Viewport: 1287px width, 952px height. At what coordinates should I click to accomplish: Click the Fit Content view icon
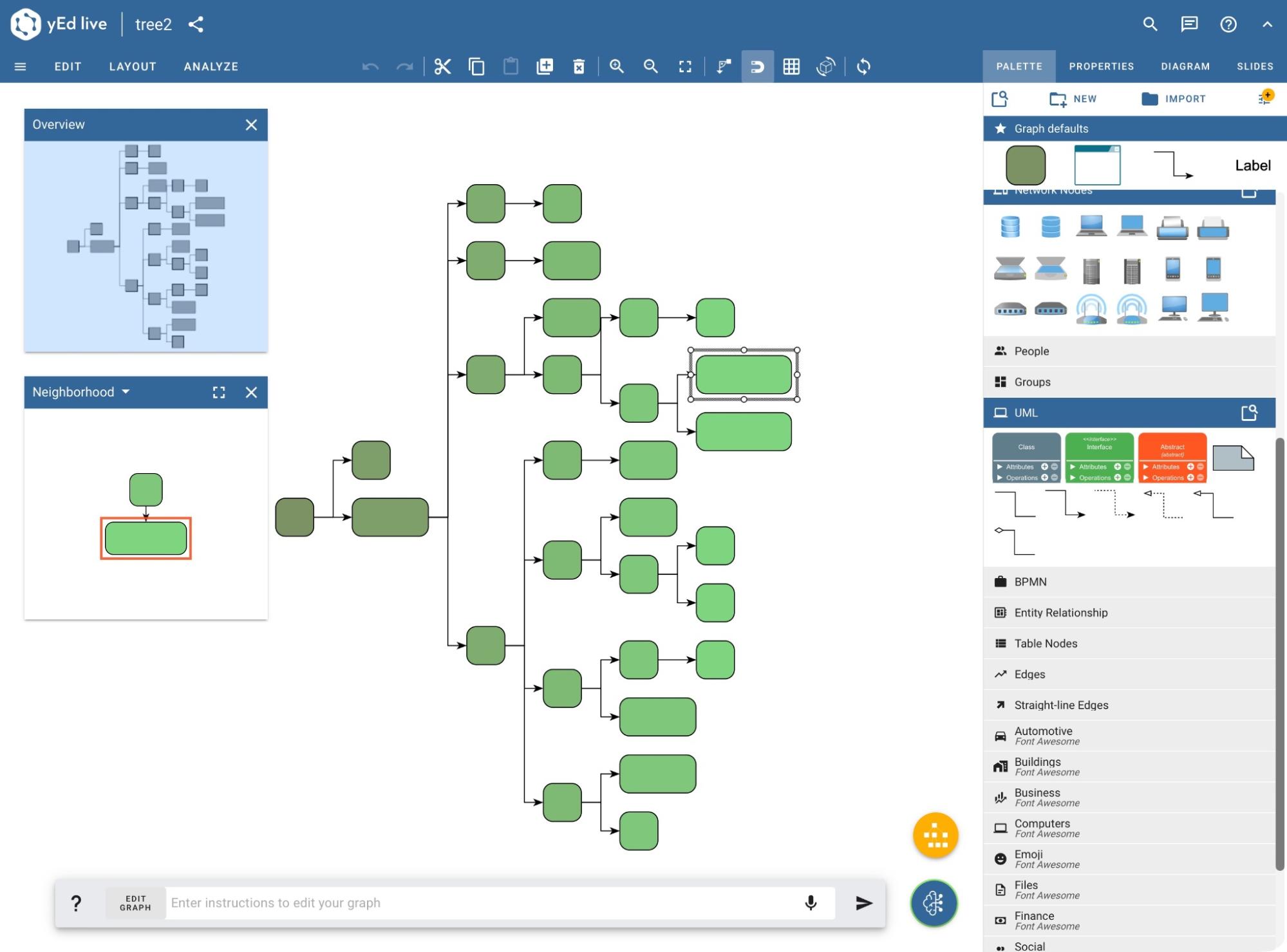tap(685, 66)
